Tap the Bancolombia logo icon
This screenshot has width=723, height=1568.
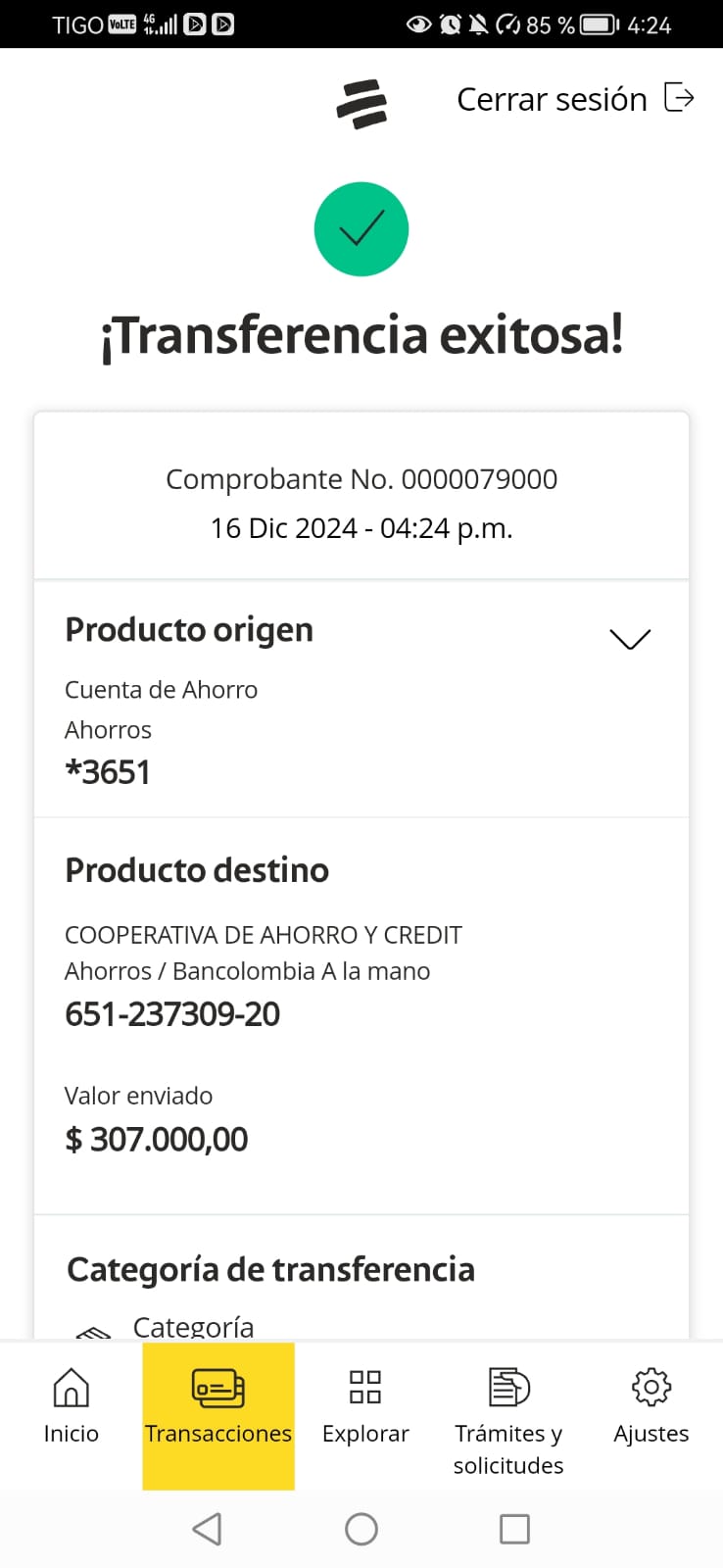361,104
